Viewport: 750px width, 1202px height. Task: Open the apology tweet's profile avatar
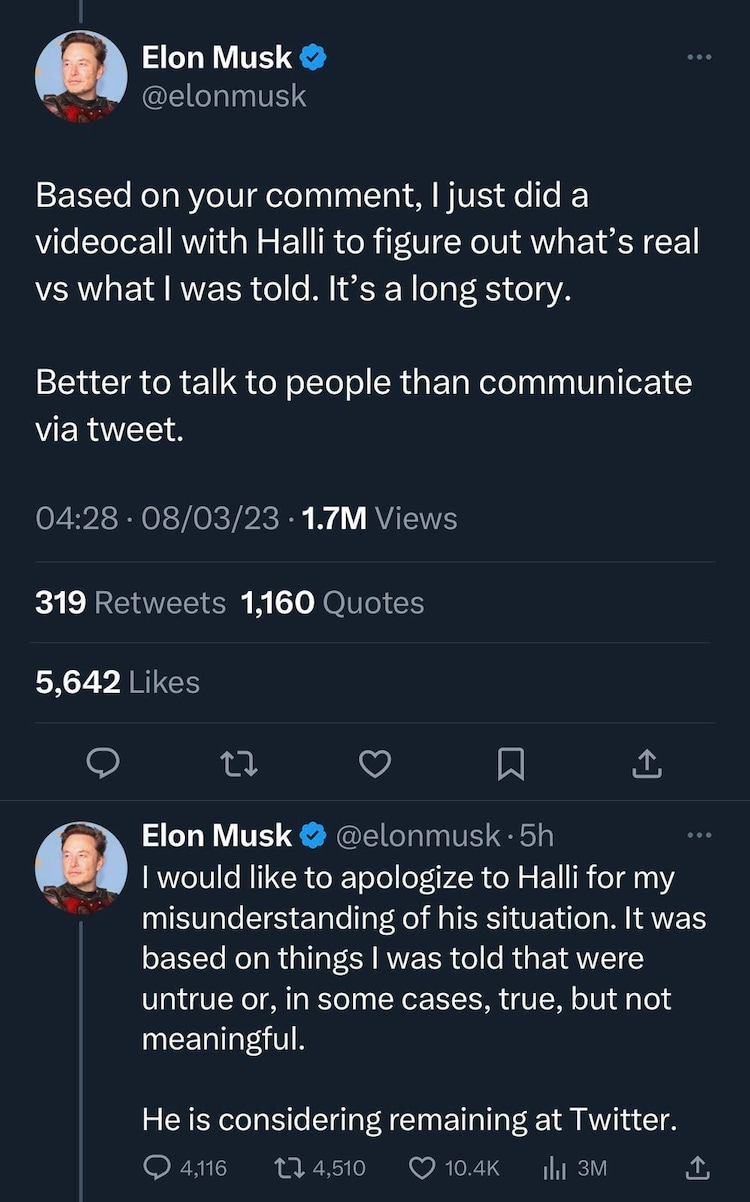[x=82, y=867]
